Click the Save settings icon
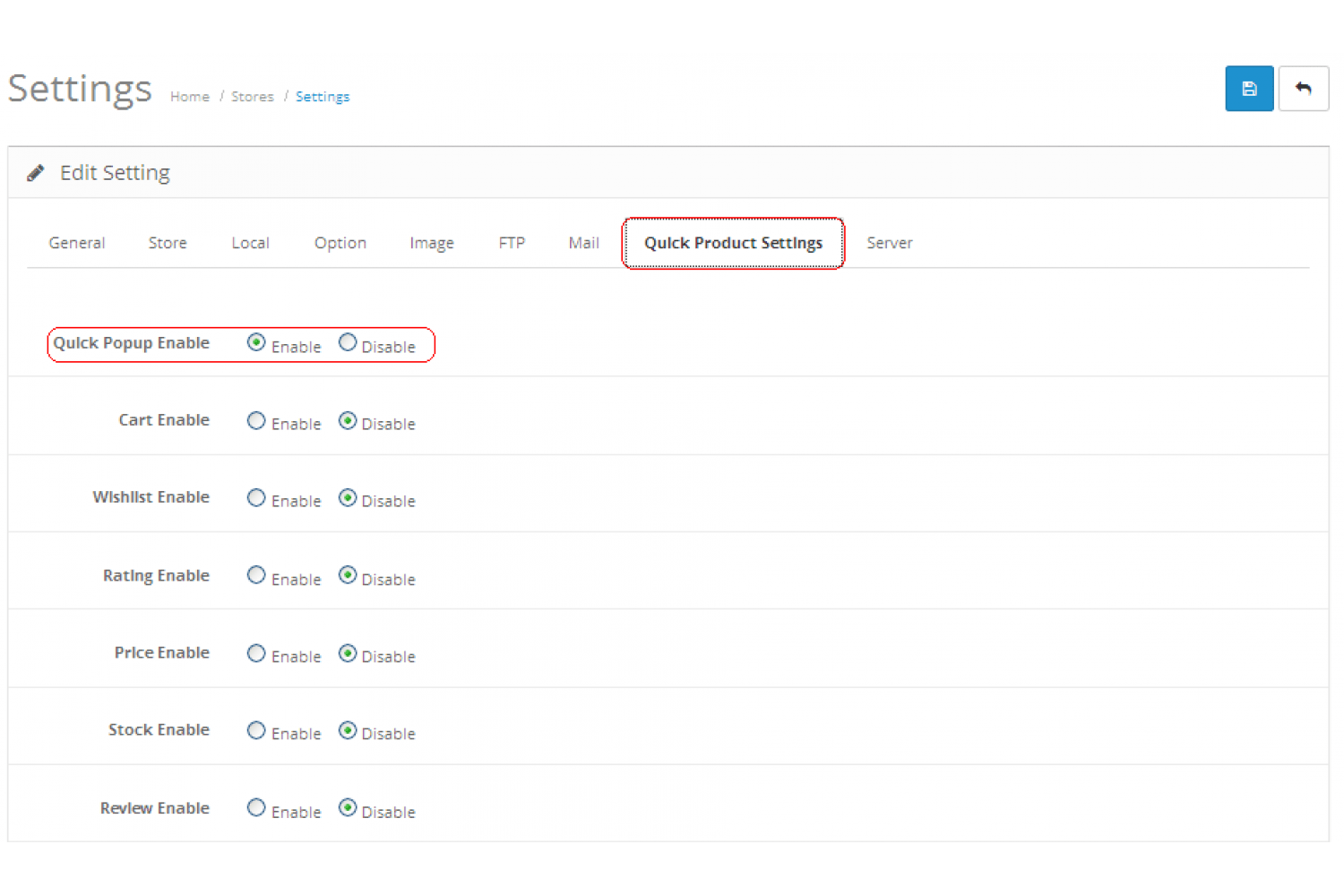Screen dimensions: 1344x896 1249,88
